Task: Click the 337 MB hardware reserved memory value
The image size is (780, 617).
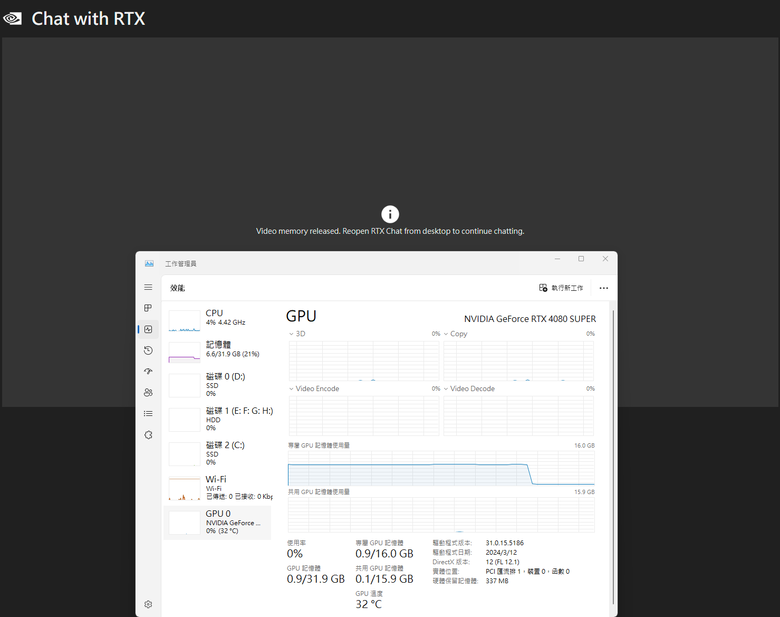Action: click(497, 581)
